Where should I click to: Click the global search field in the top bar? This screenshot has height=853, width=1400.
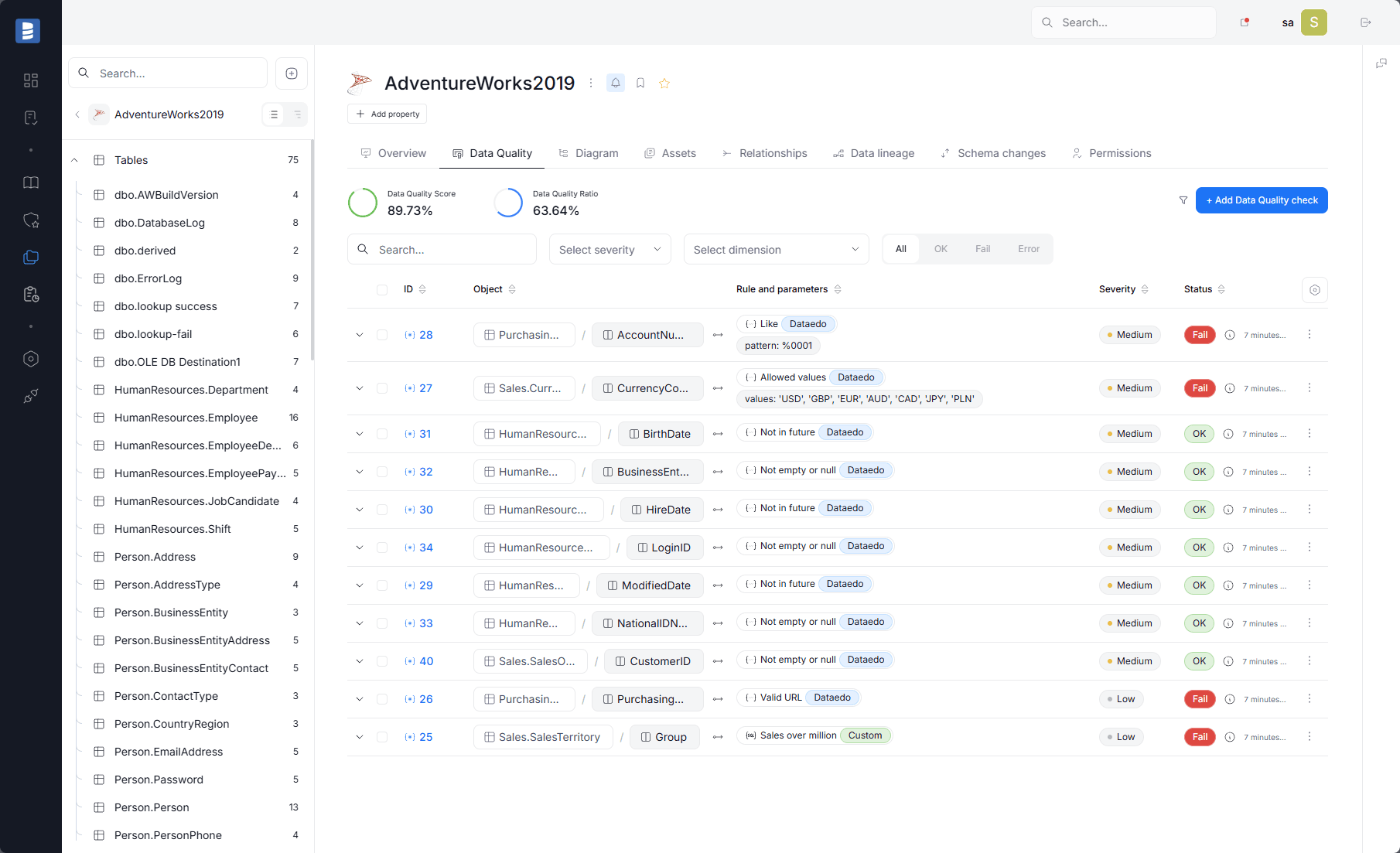[1124, 22]
